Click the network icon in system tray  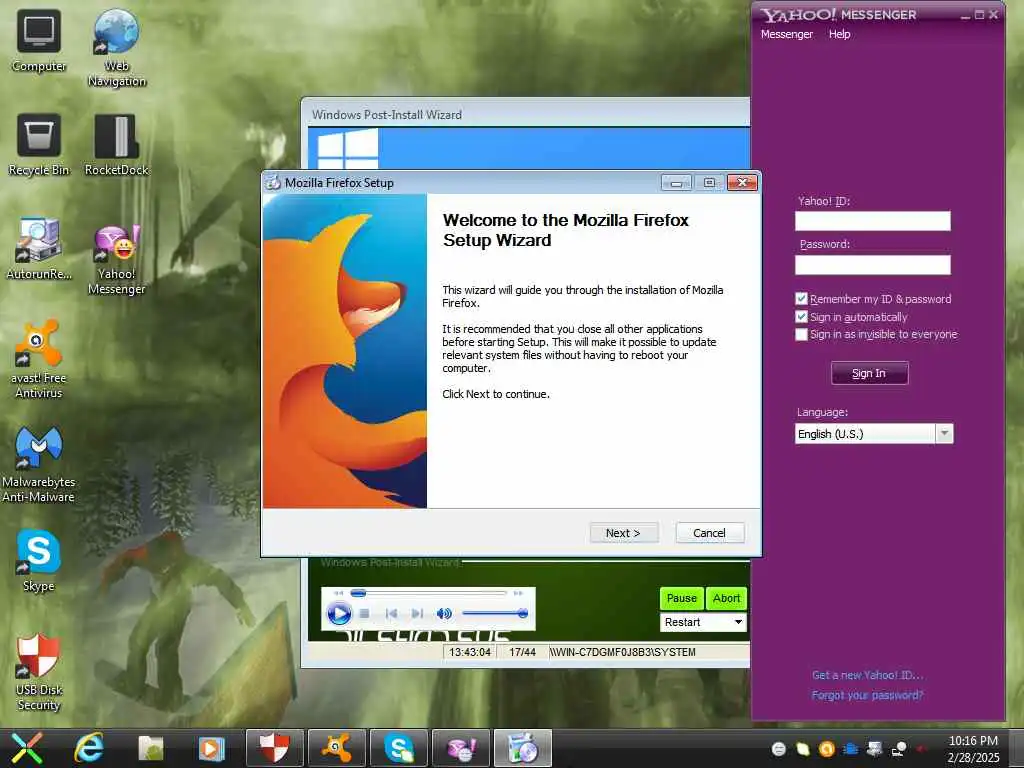click(899, 749)
